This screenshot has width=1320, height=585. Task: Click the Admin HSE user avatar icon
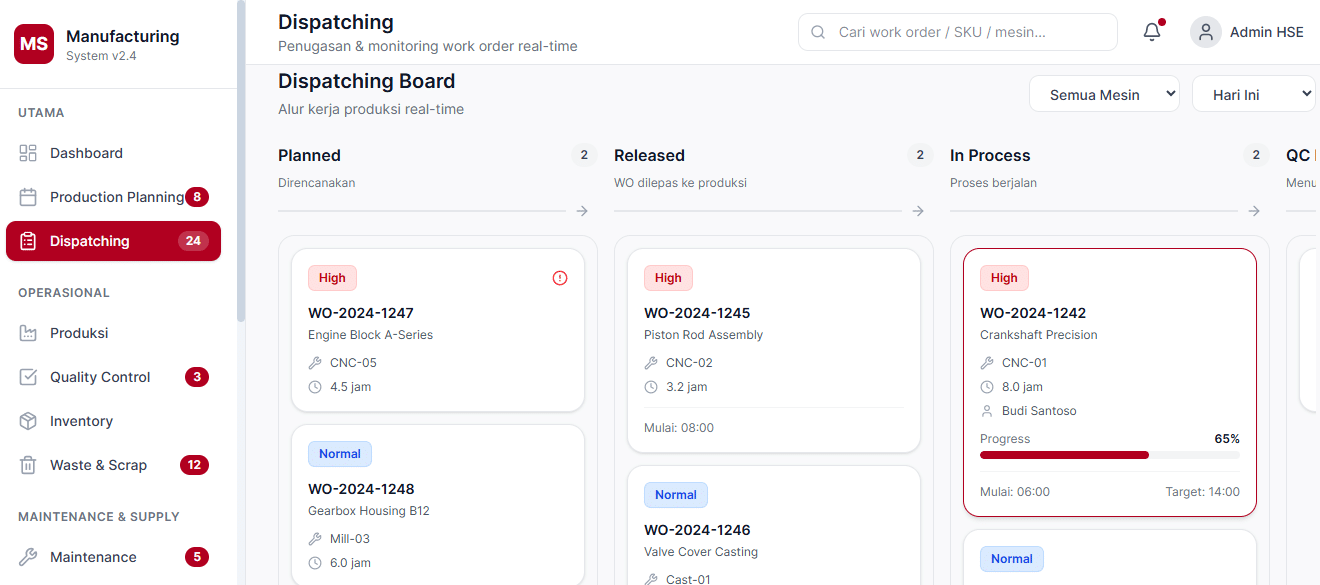point(1206,32)
